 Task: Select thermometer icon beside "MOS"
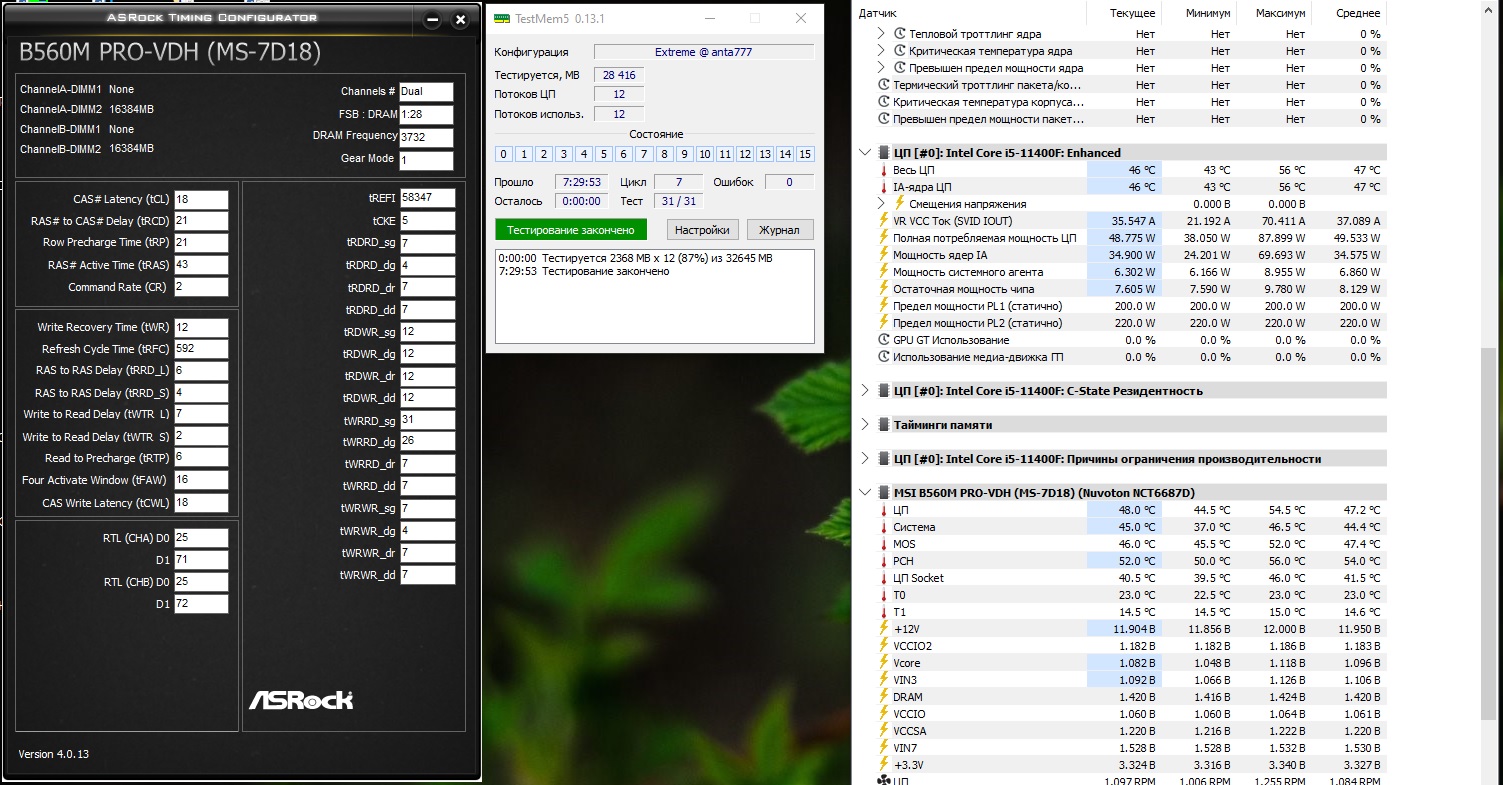883,544
